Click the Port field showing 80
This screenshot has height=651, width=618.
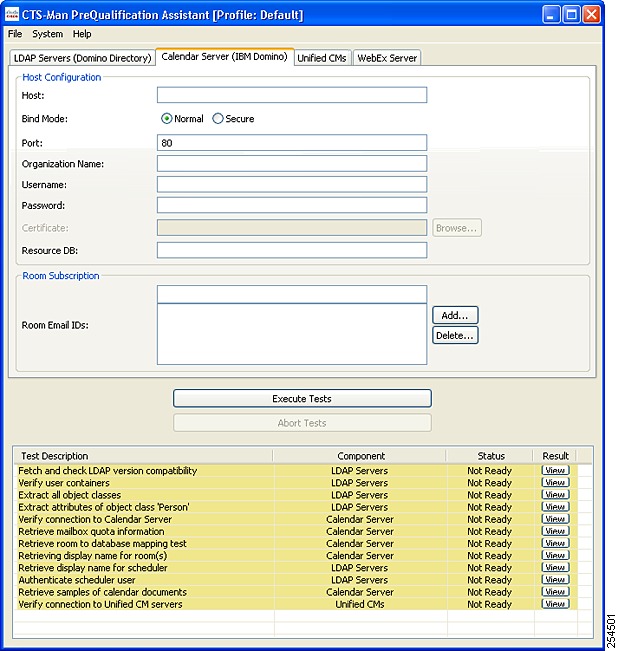click(292, 143)
